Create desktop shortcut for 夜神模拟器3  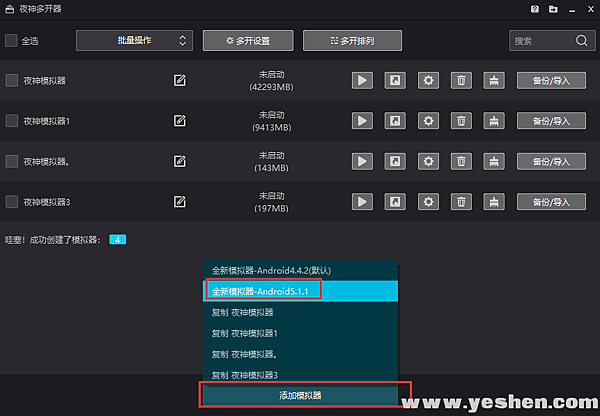395,202
